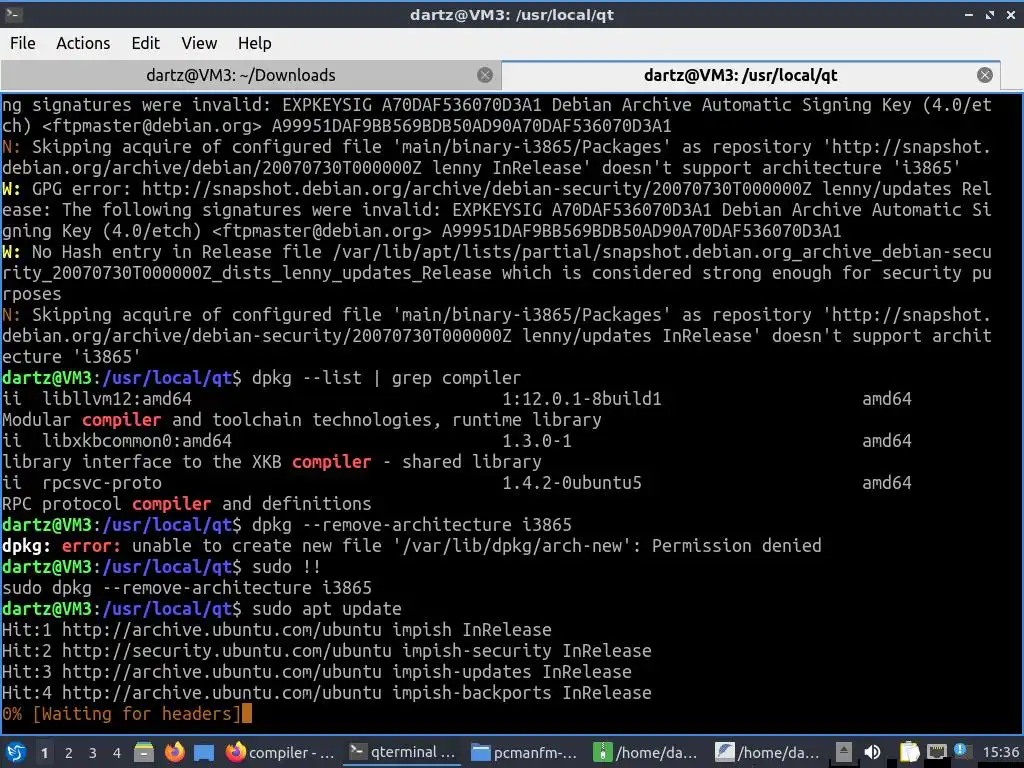The height and width of the screenshot is (768, 1024).
Task: Click the network status tray icon
Action: (936, 752)
